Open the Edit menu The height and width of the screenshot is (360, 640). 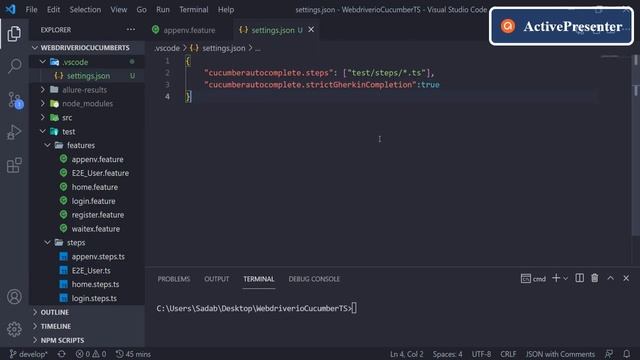(53, 9)
